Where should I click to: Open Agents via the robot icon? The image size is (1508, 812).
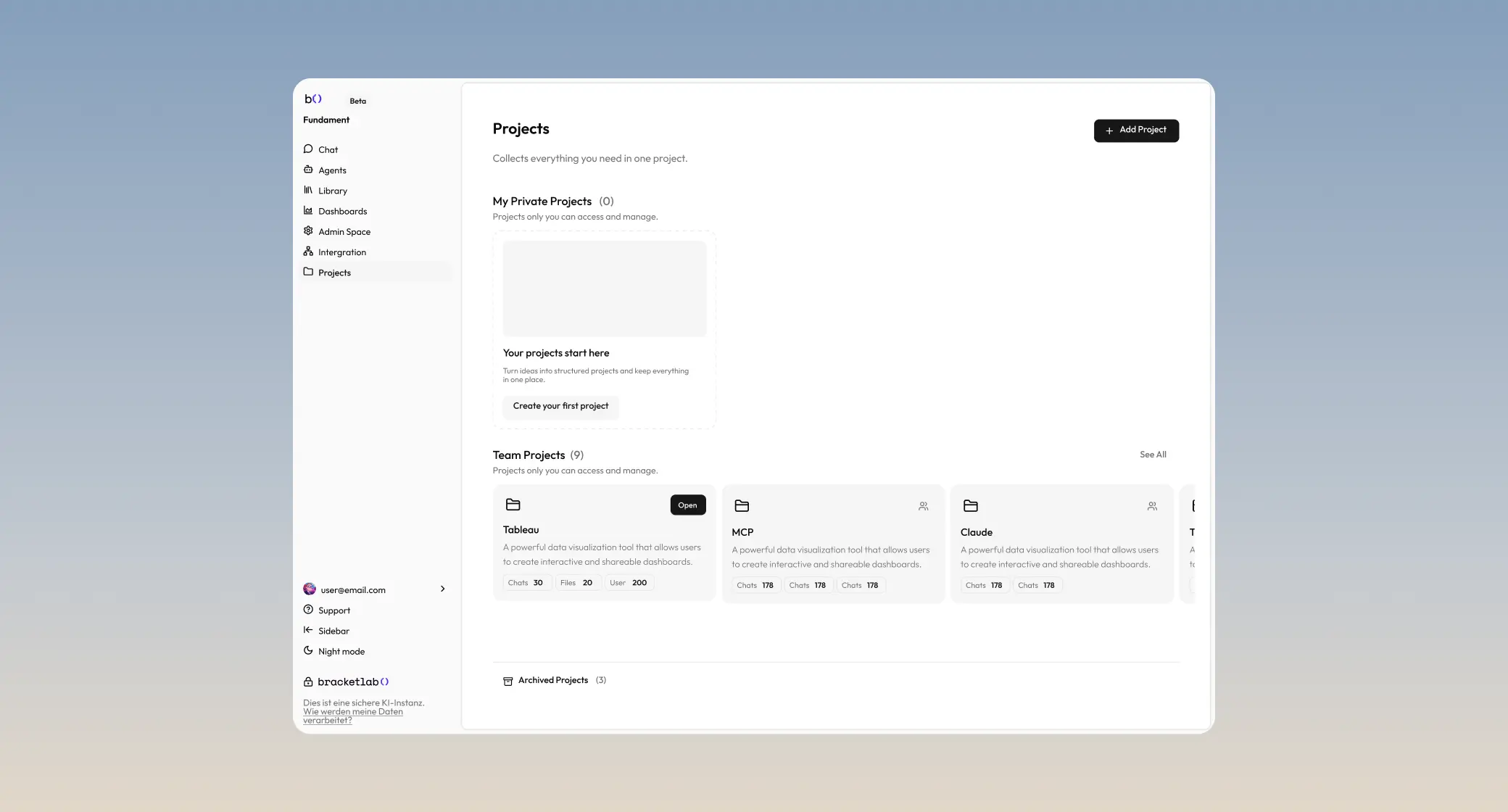coord(308,170)
